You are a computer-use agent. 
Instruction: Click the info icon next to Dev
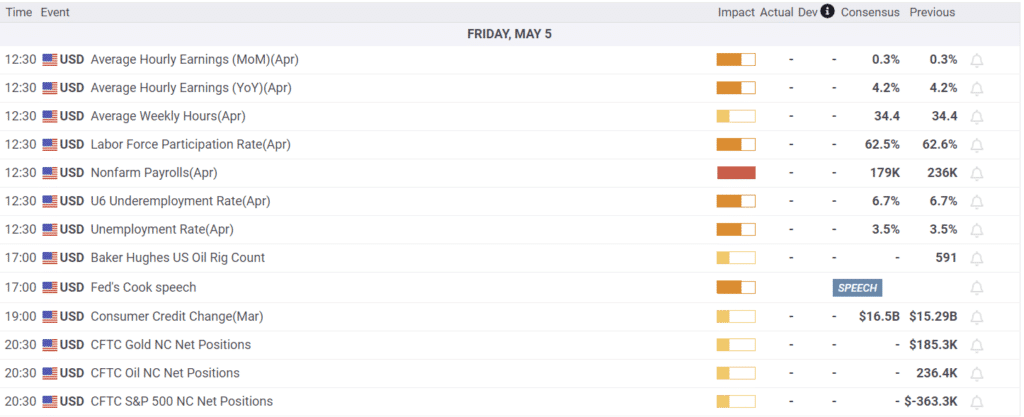coord(827,12)
